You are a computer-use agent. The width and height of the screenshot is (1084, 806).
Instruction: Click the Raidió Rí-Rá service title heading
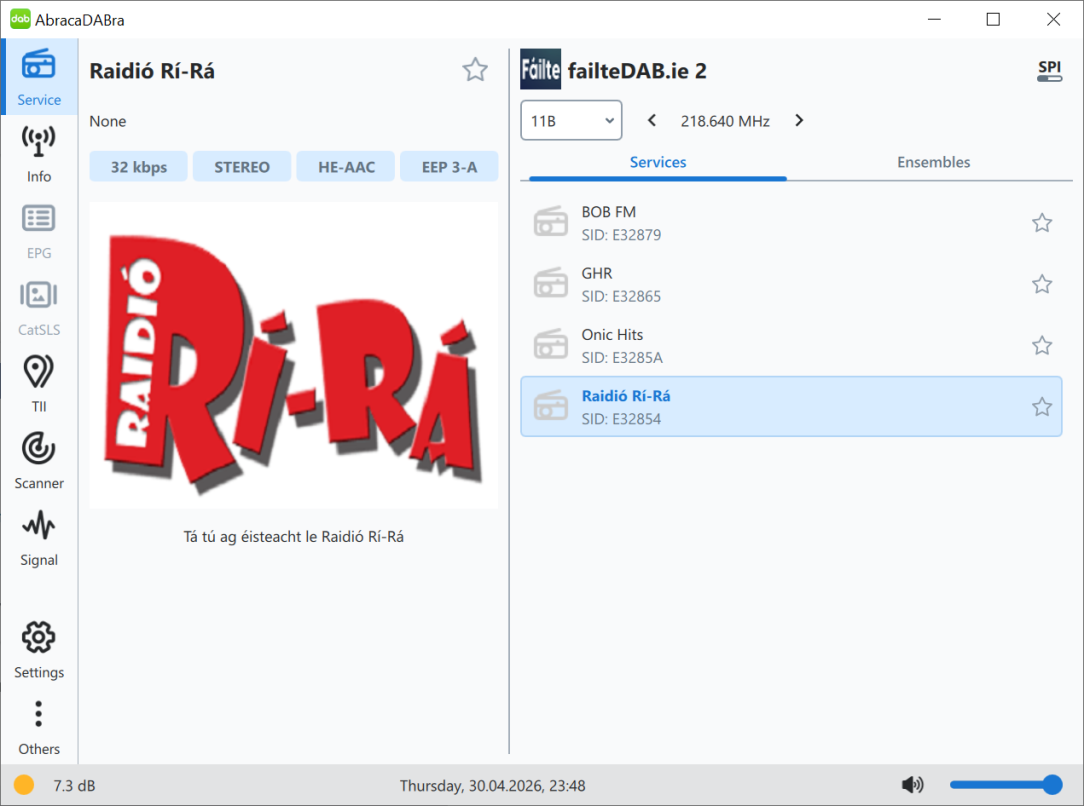(x=152, y=71)
